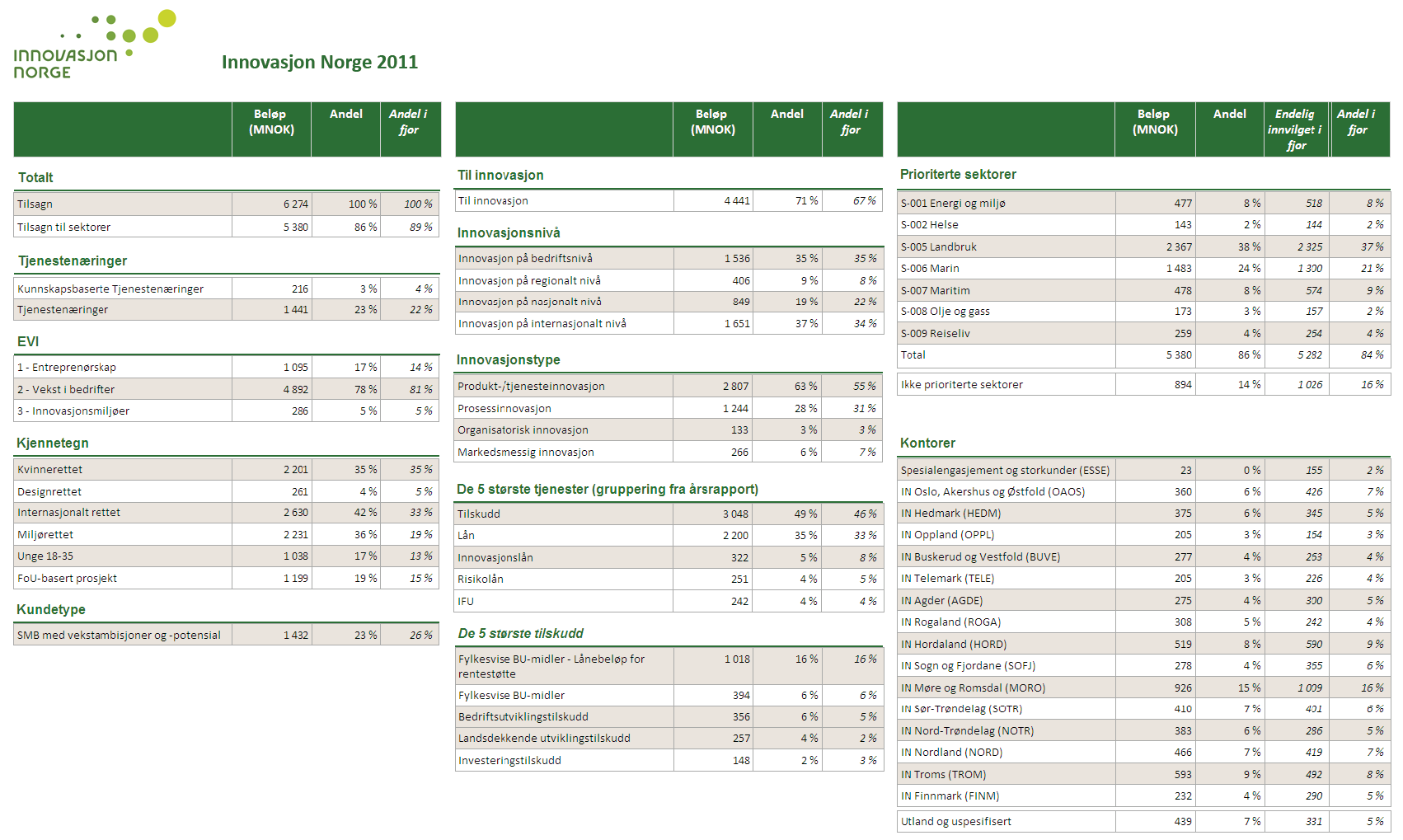The height and width of the screenshot is (840, 1403).
Task: Select 'Produkt-/tjenesteinnovasjon' row label
Action: click(532, 386)
